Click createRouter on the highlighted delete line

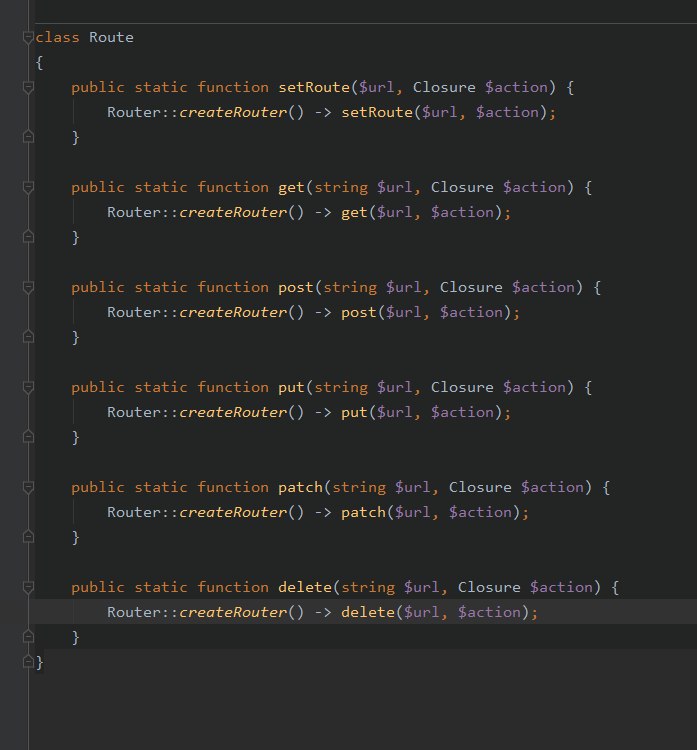[233, 612]
